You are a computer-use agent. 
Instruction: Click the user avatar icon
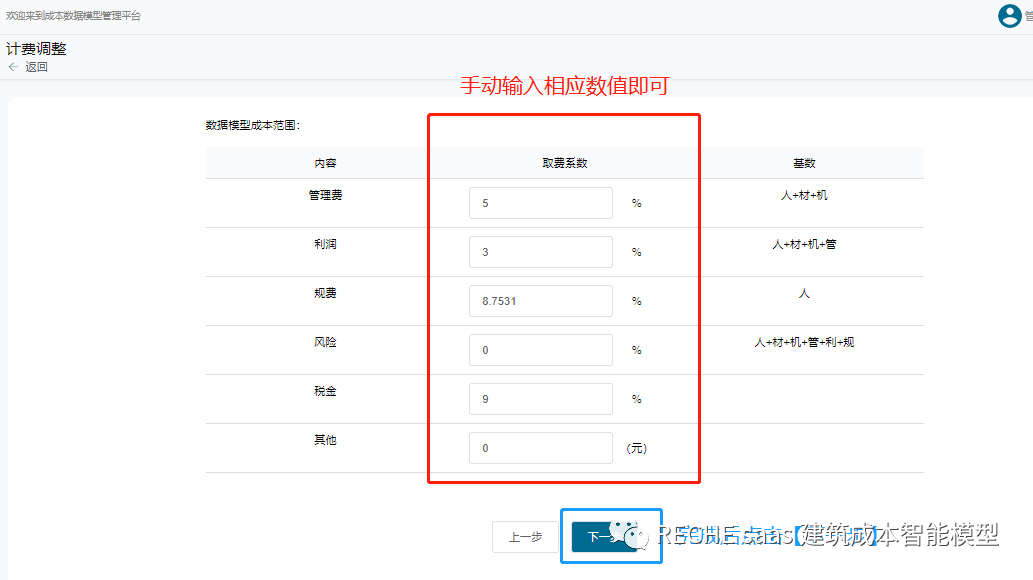[x=1009, y=16]
